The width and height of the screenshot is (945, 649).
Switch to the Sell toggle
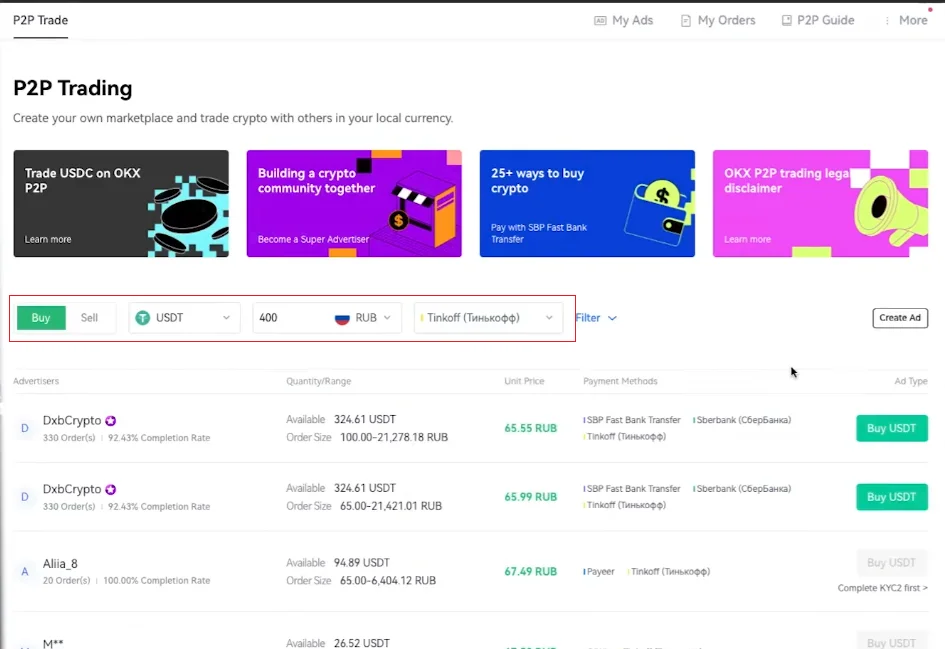[89, 318]
